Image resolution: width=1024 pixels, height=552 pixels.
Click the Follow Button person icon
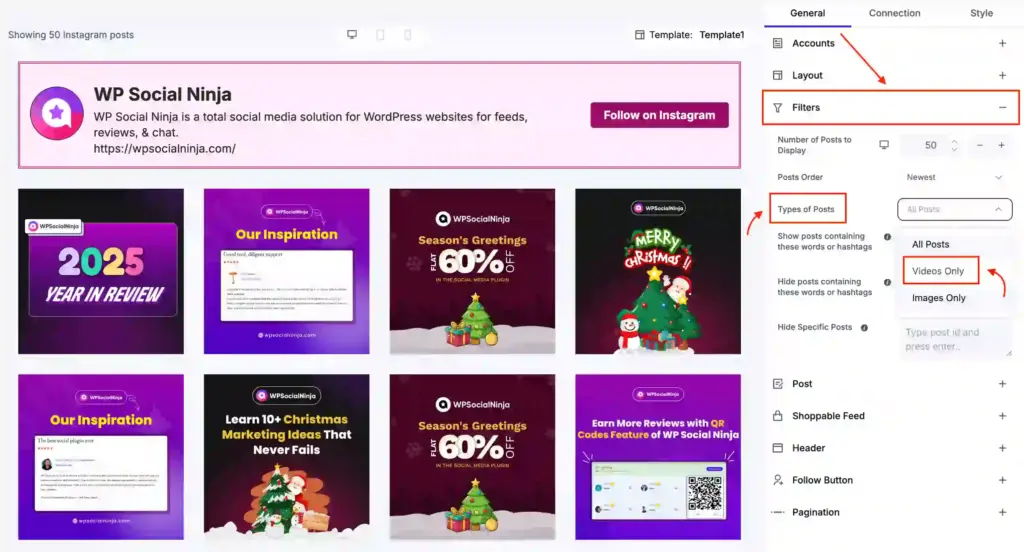pyautogui.click(x=777, y=480)
